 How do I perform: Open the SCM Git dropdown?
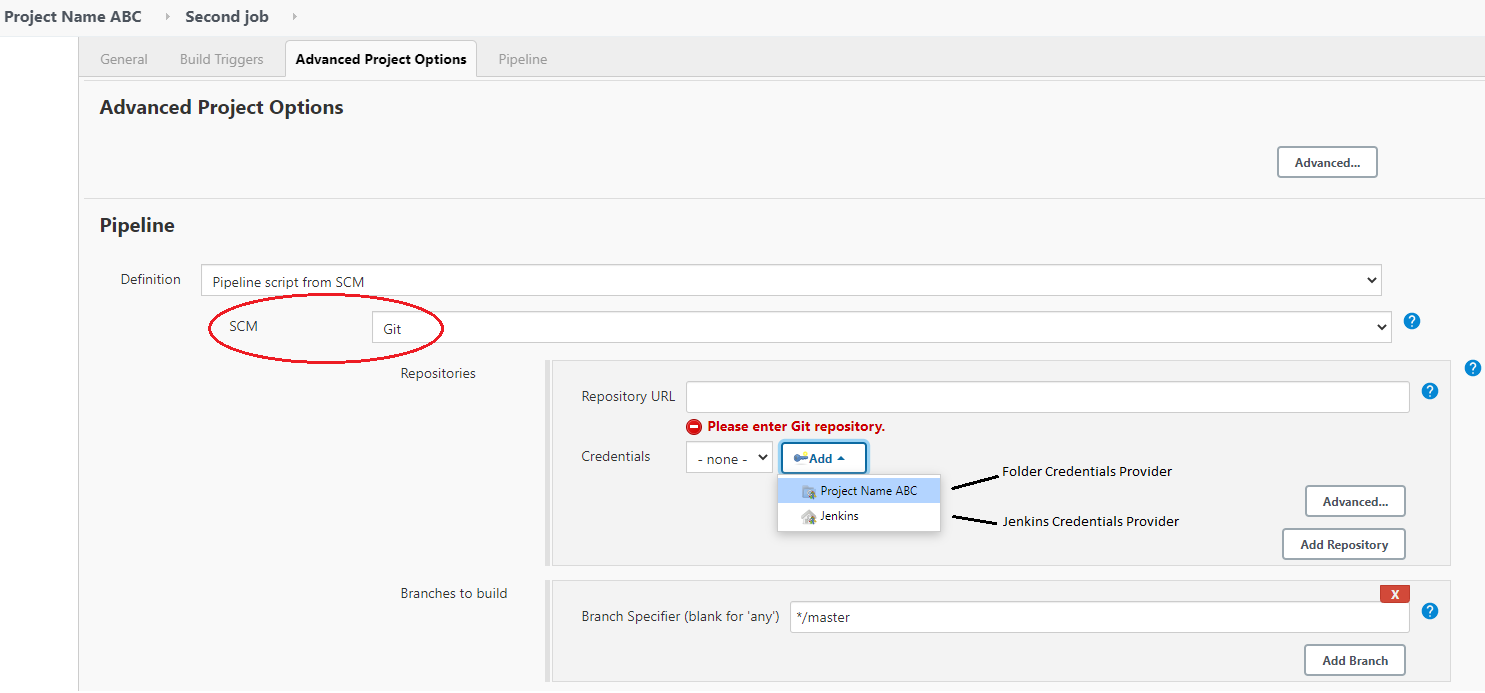point(880,327)
